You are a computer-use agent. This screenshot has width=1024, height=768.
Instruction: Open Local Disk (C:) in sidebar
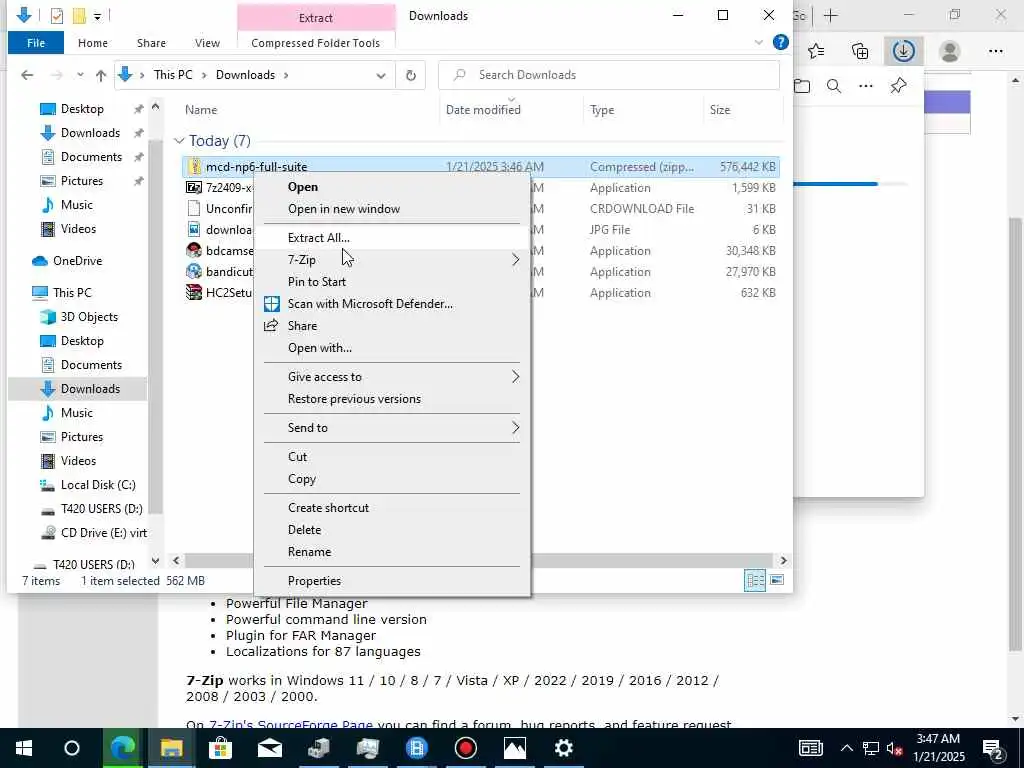click(98, 485)
